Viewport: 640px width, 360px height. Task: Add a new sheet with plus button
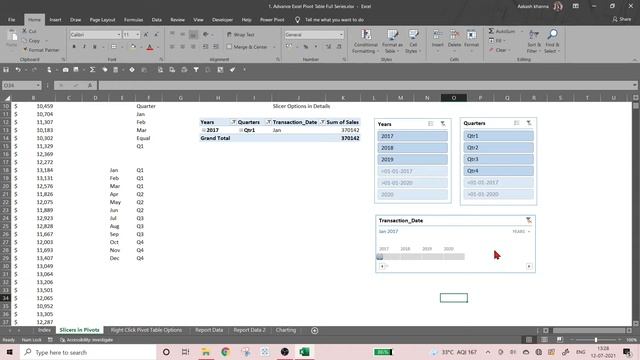(314, 330)
